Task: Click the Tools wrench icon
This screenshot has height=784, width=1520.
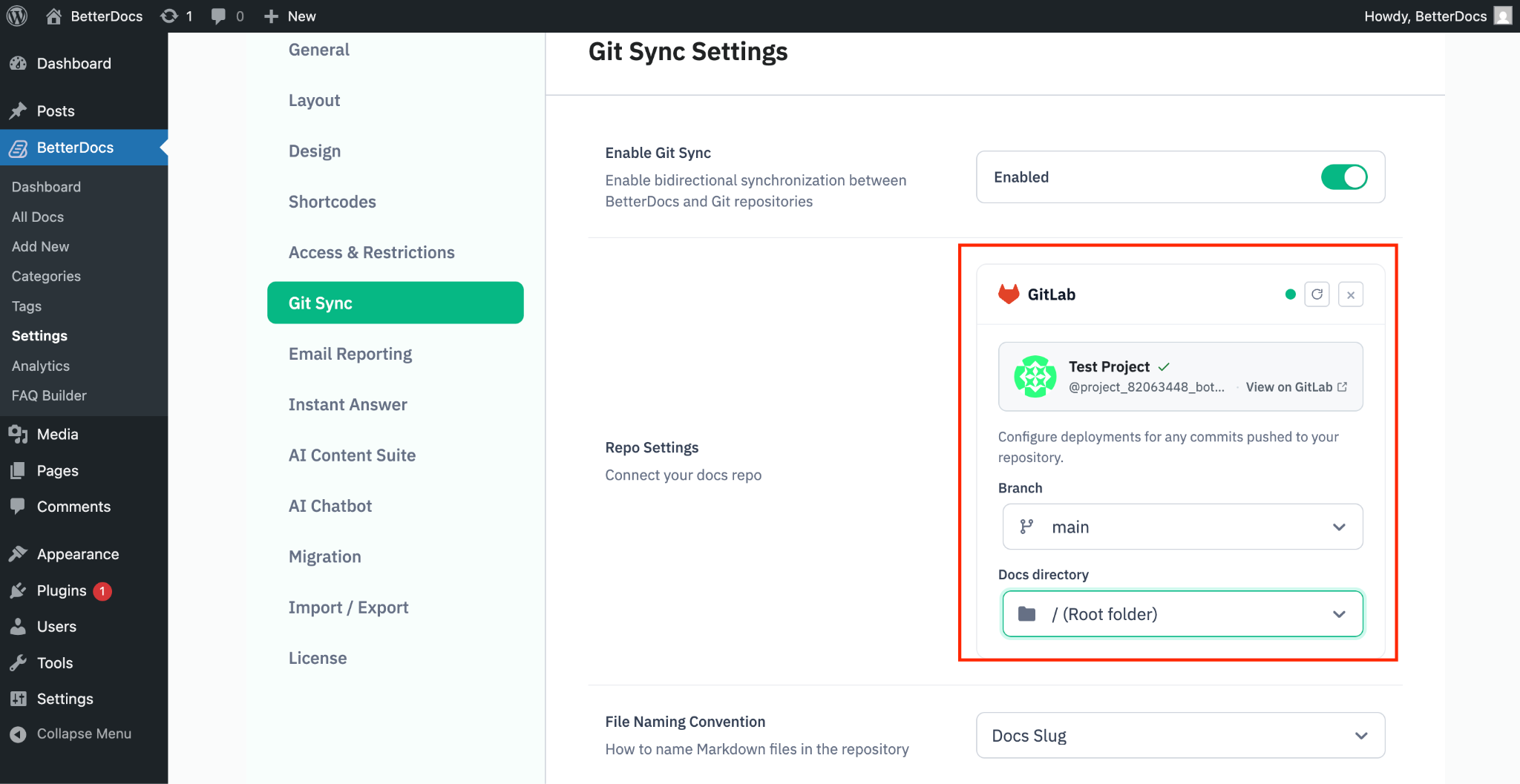Action: coord(19,663)
